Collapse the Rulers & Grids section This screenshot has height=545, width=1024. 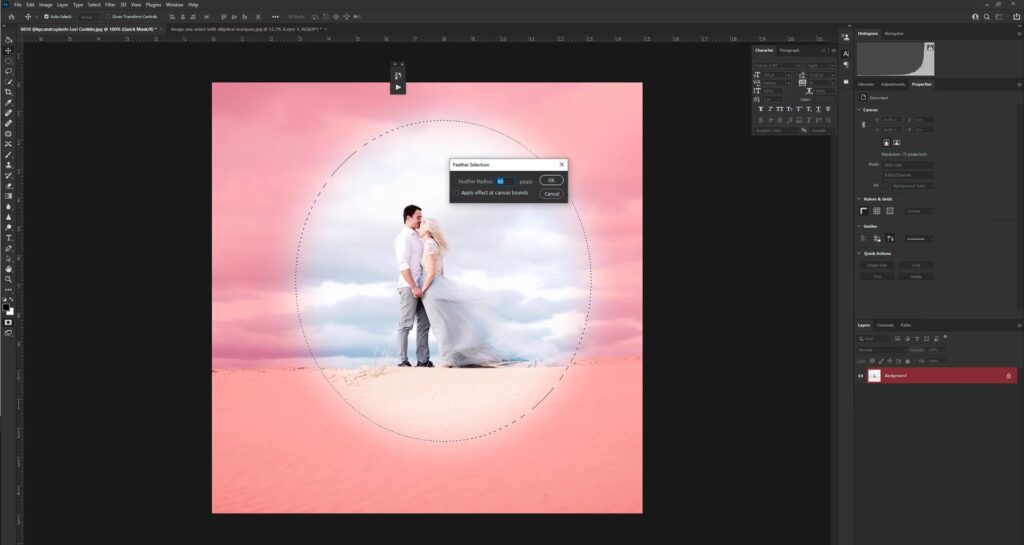pos(857,199)
